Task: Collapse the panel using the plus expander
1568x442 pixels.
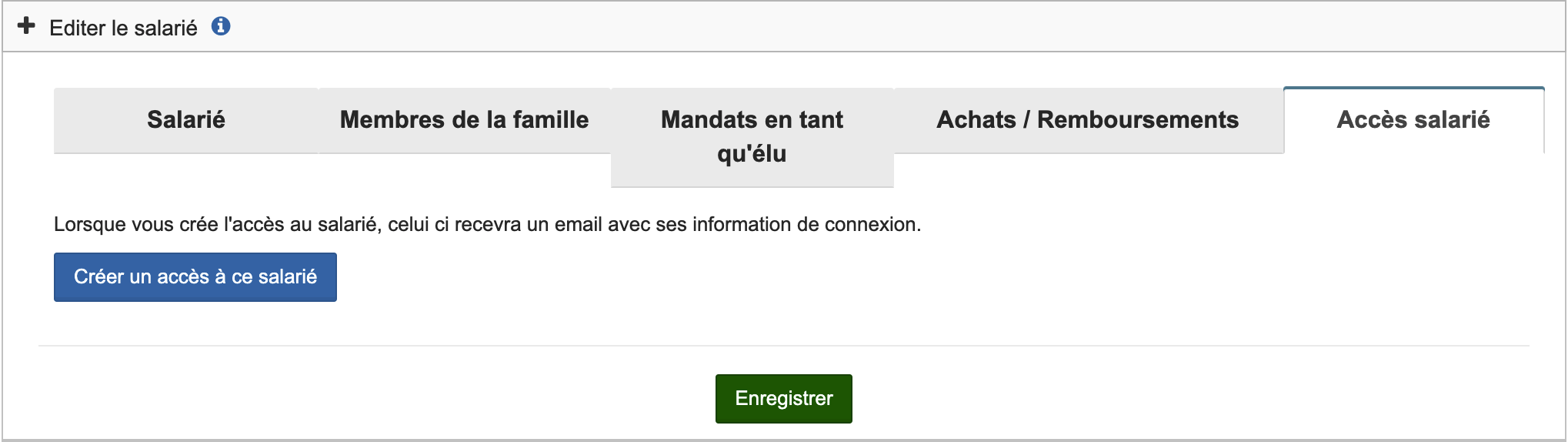Action: click(26, 26)
